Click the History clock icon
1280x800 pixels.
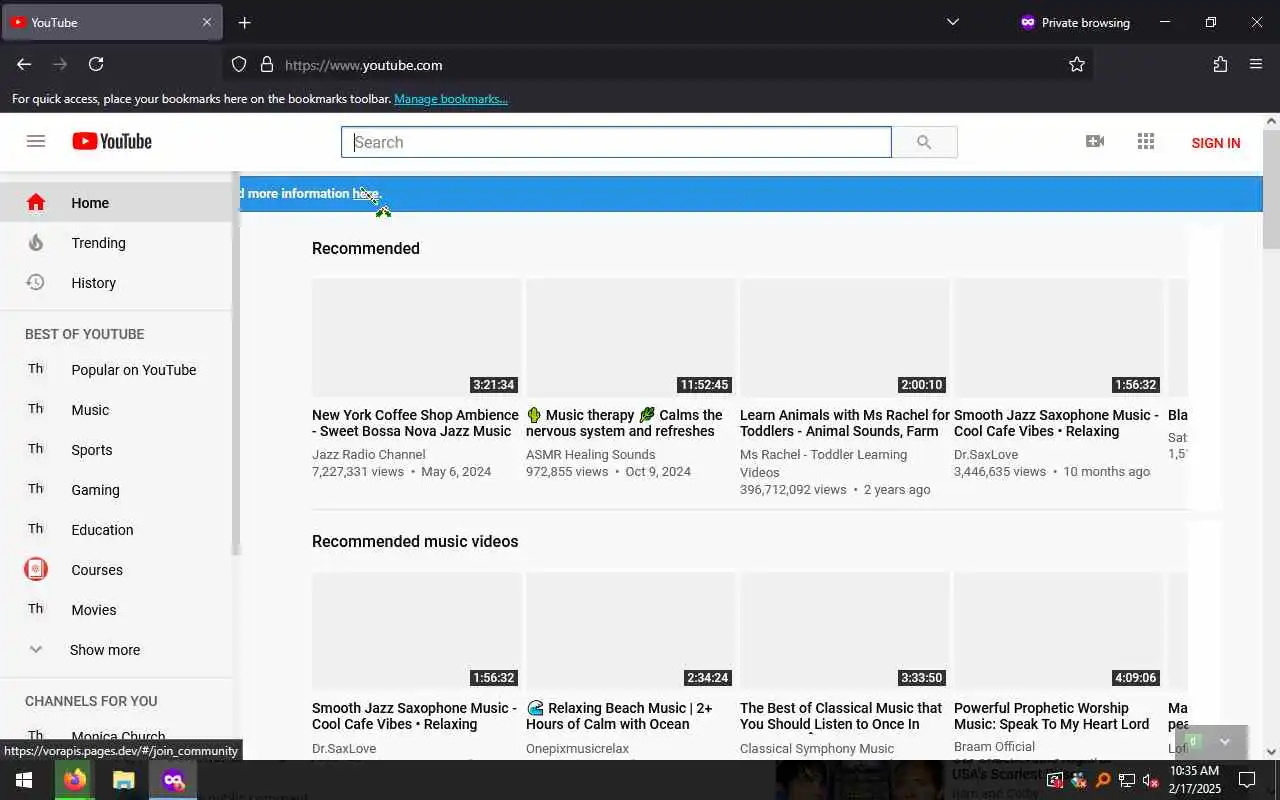tap(36, 282)
